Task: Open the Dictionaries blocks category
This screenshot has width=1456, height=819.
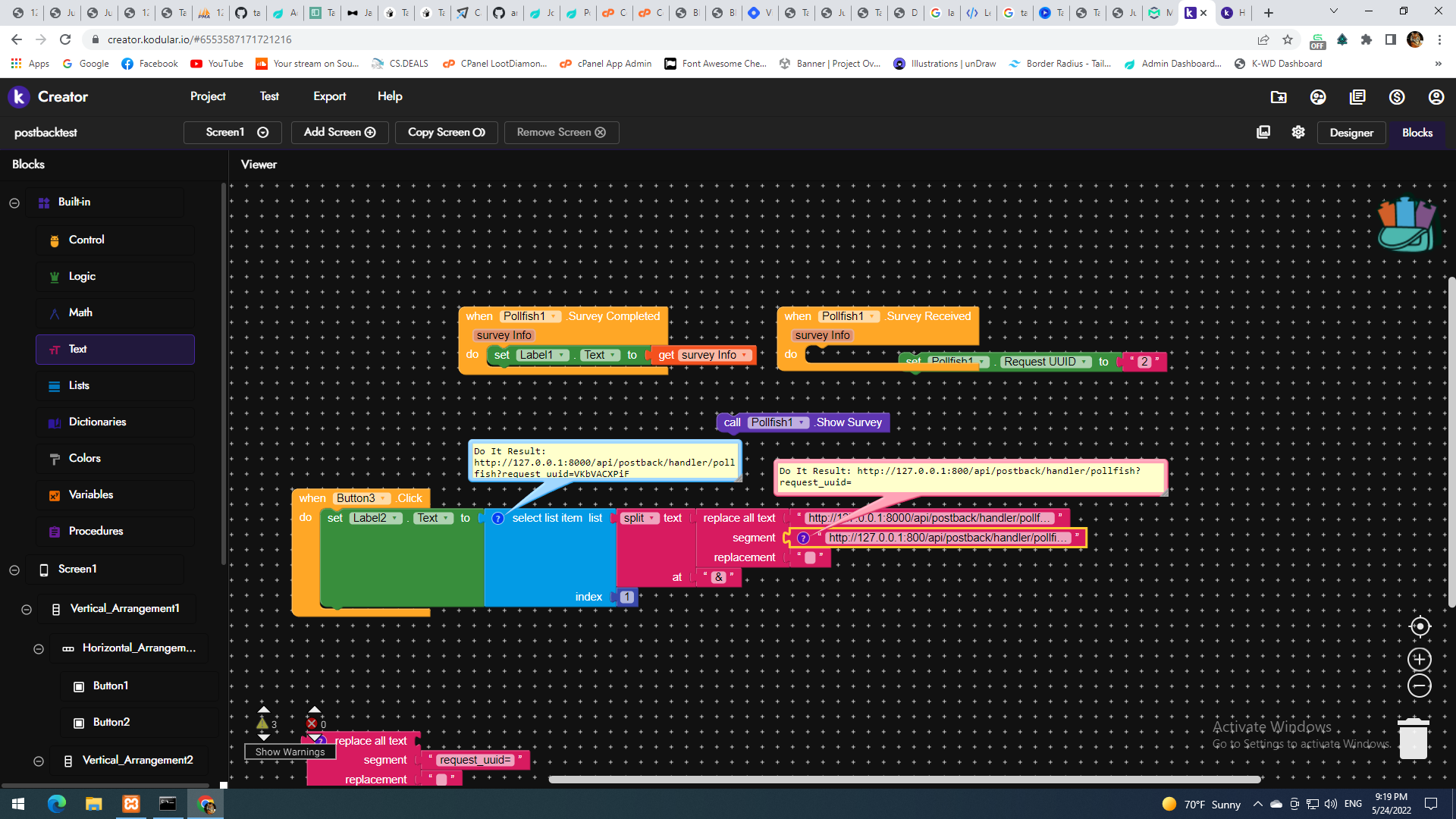Action: [x=115, y=422]
